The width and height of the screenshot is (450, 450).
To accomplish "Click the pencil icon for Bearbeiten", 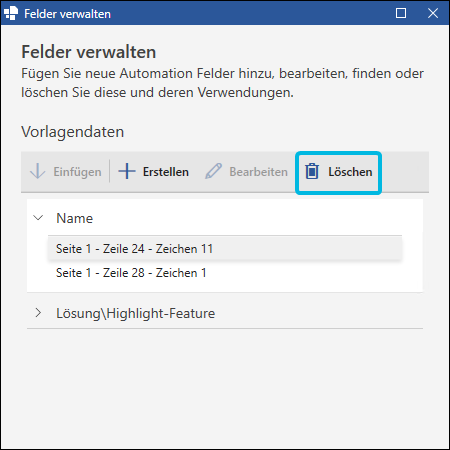I will click(x=213, y=171).
